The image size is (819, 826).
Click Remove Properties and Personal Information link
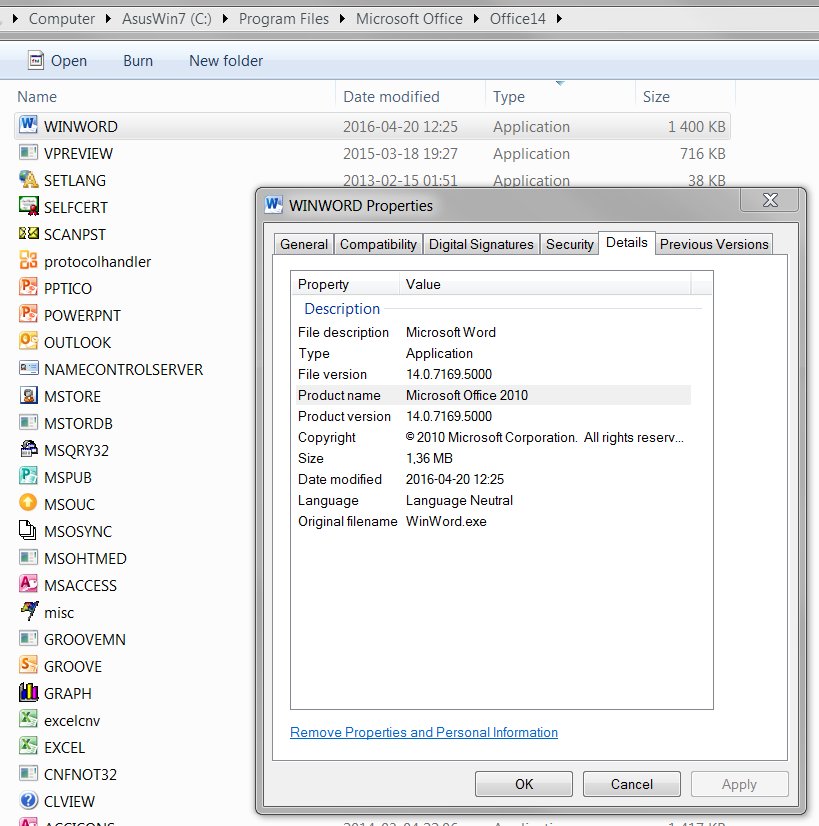pyautogui.click(x=424, y=733)
